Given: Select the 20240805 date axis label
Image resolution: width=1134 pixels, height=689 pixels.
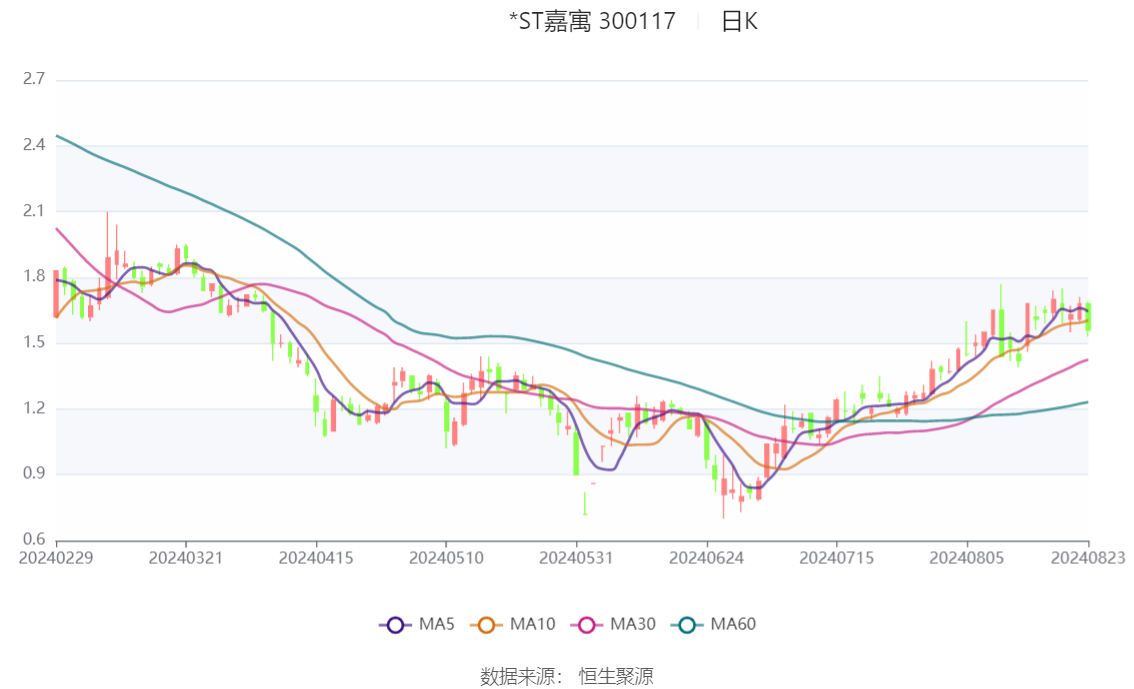Looking at the screenshot, I should (967, 558).
